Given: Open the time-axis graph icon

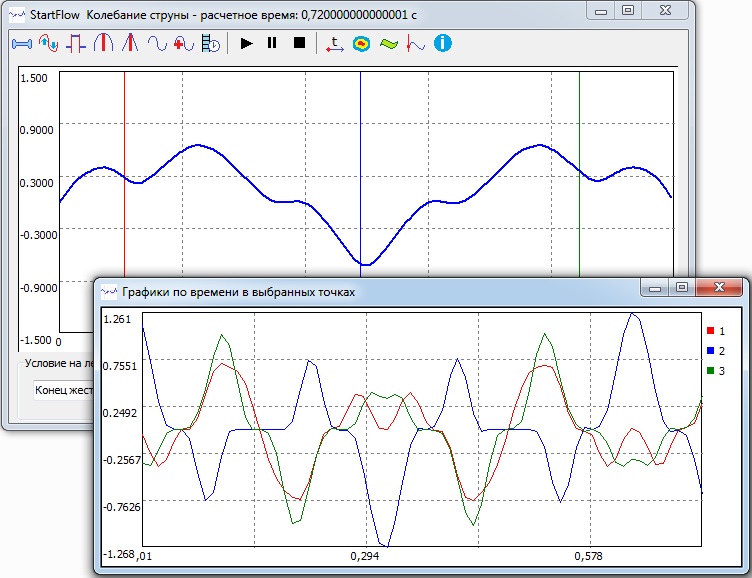Looking at the screenshot, I should point(335,44).
